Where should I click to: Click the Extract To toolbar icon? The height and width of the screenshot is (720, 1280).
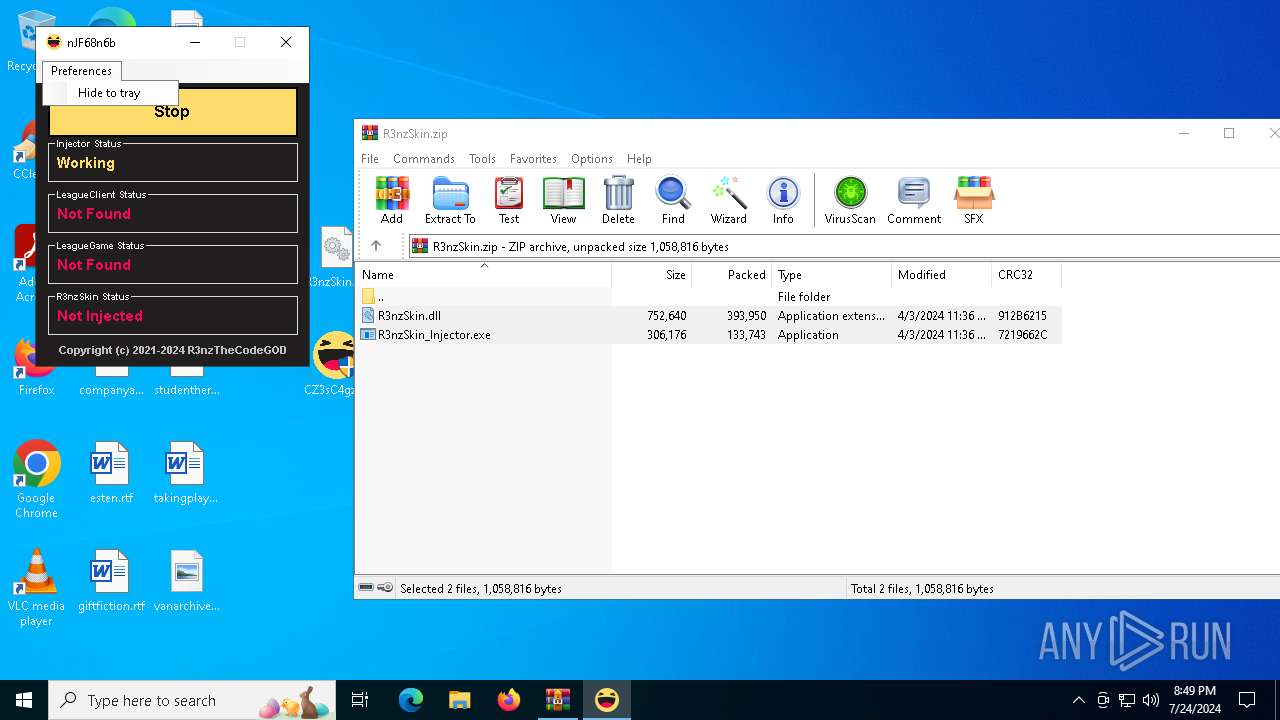point(450,200)
